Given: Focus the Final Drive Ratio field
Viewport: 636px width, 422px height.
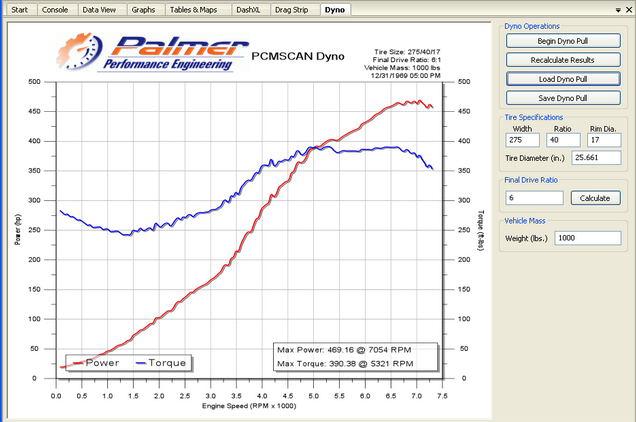Looking at the screenshot, I should point(535,198).
